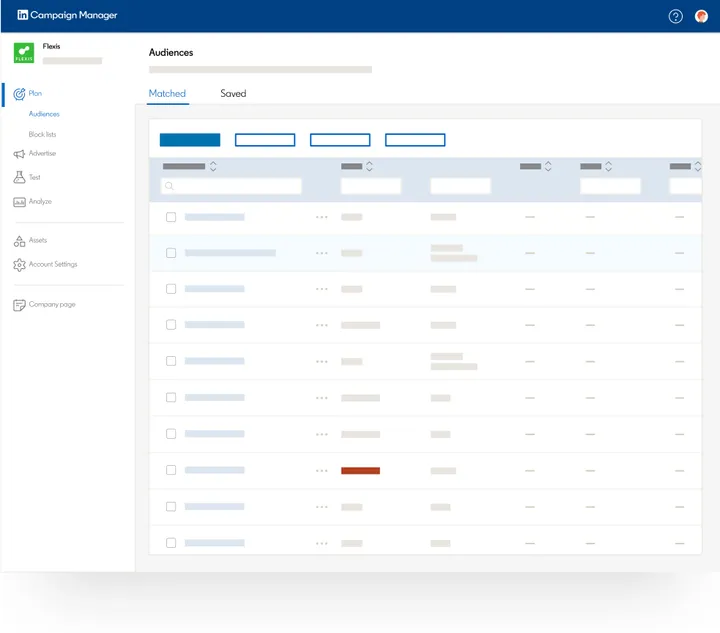The image size is (720, 633).
Task: Sort by the second column using its arrows
Action: tap(369, 166)
